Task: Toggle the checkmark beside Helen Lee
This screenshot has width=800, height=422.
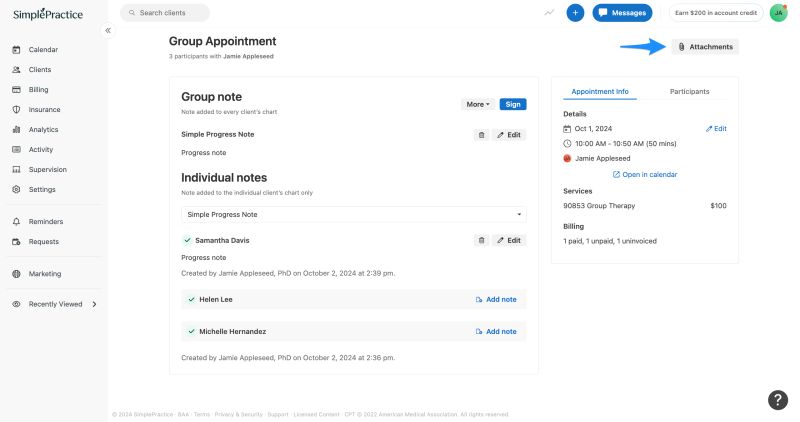Action: click(x=191, y=300)
